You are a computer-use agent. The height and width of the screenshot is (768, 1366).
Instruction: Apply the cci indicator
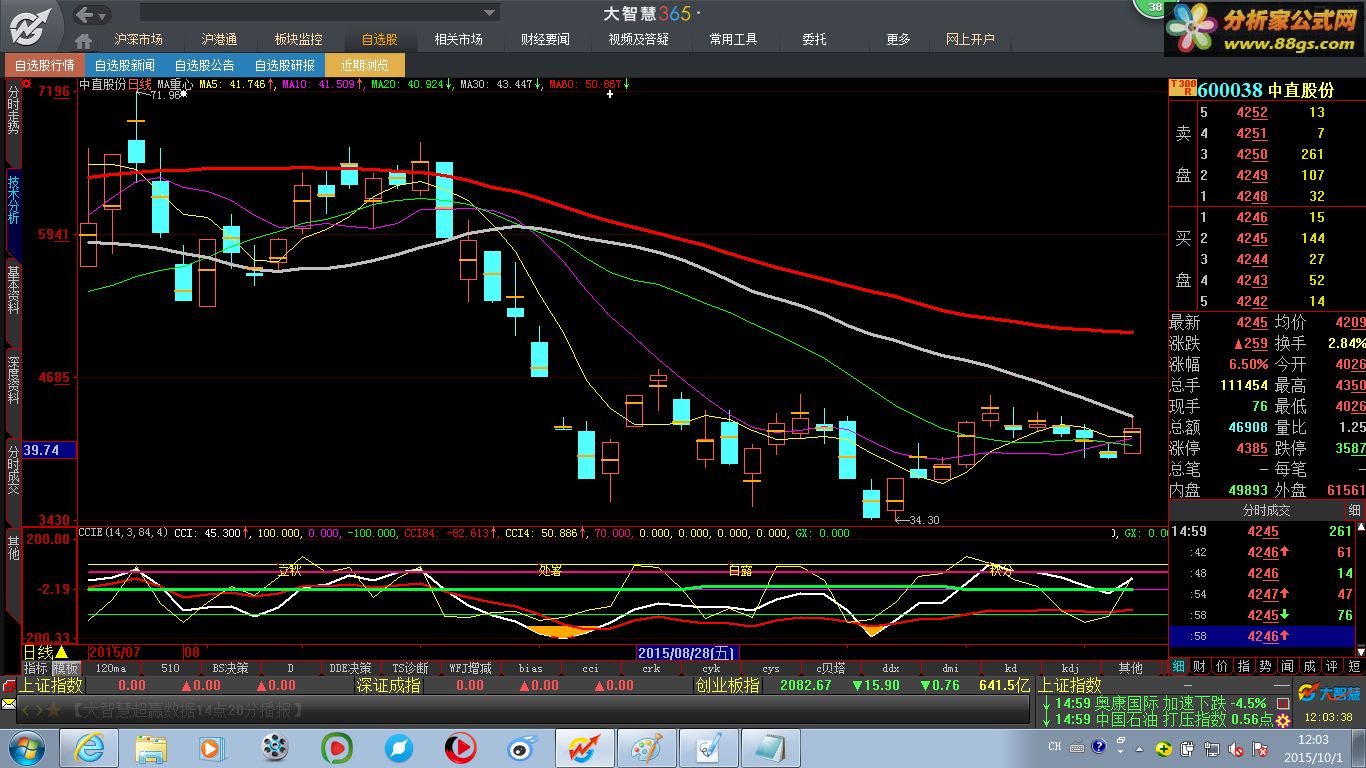[590, 668]
